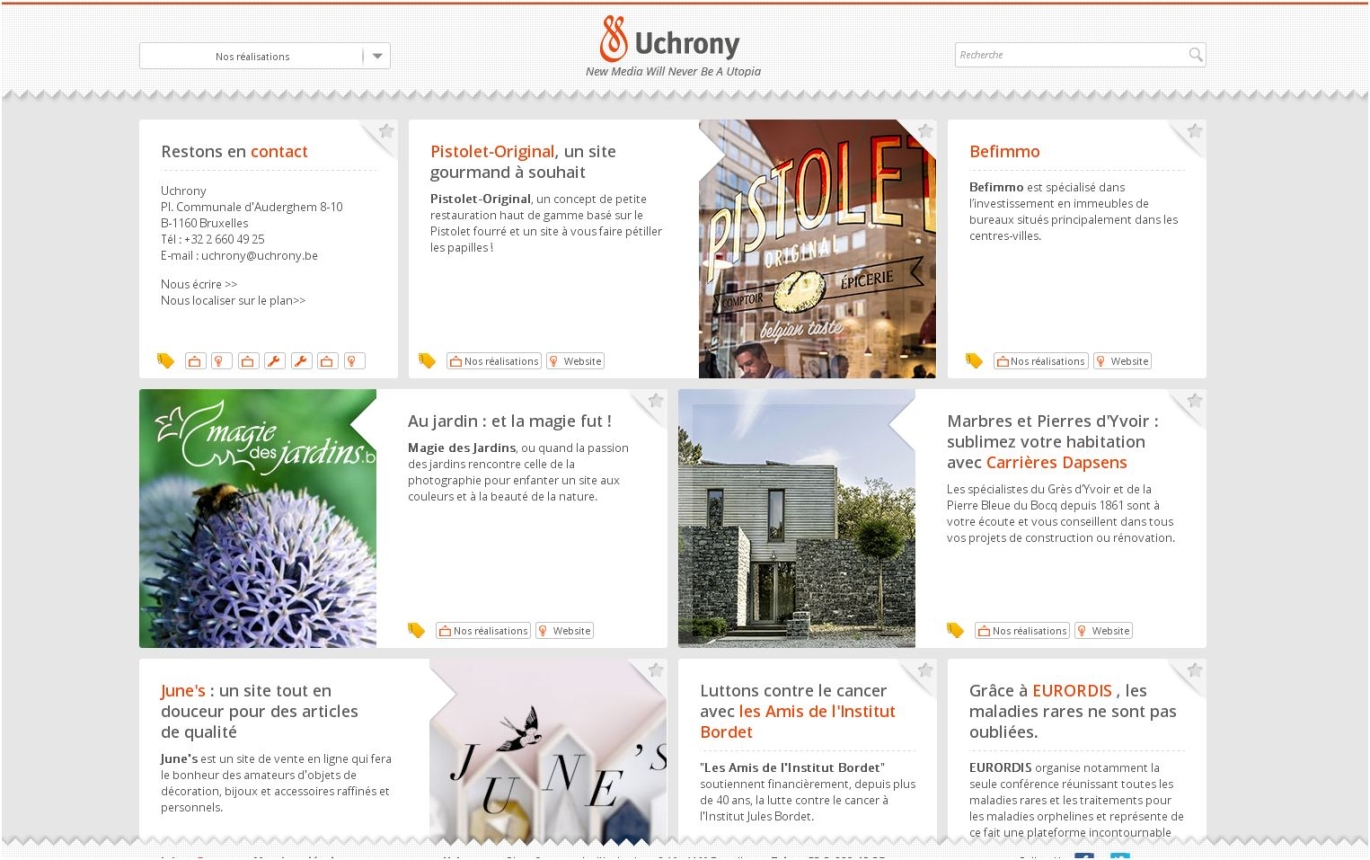Open the 'les Amis de l'Institut Bordet' title link
Image resolution: width=1370 pixels, height=860 pixels.
[797, 722]
